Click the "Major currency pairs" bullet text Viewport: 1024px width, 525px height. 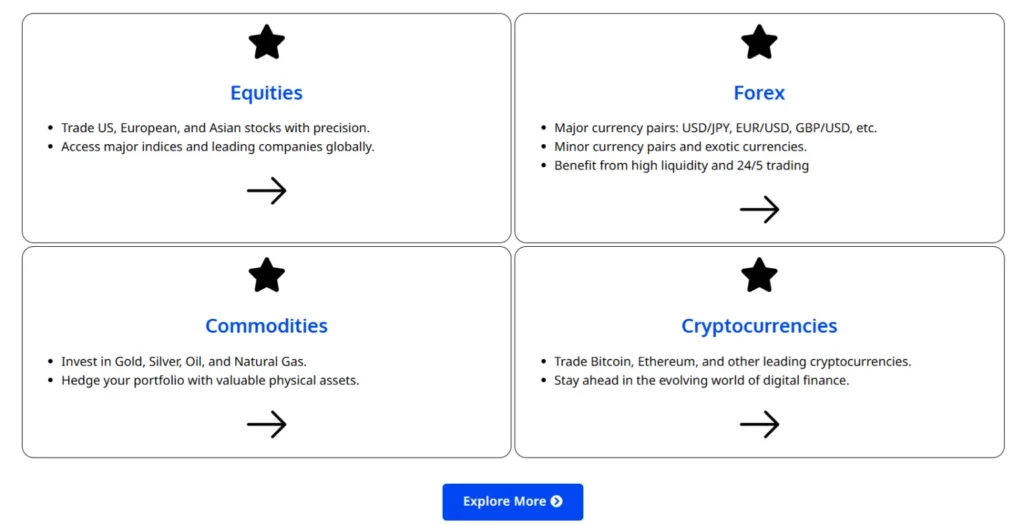pos(715,128)
